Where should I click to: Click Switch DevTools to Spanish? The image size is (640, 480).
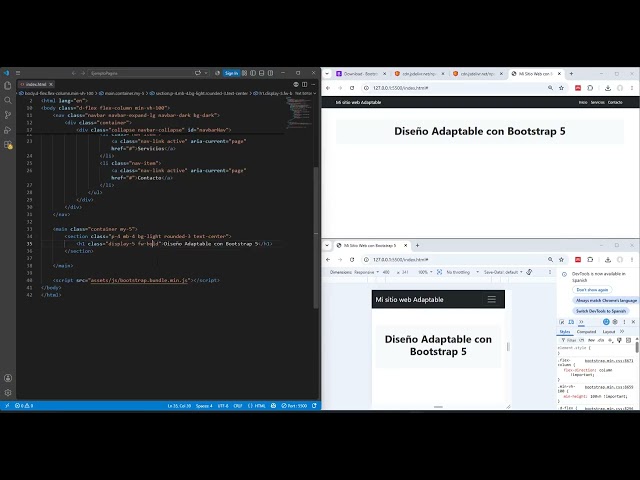(x=600, y=311)
